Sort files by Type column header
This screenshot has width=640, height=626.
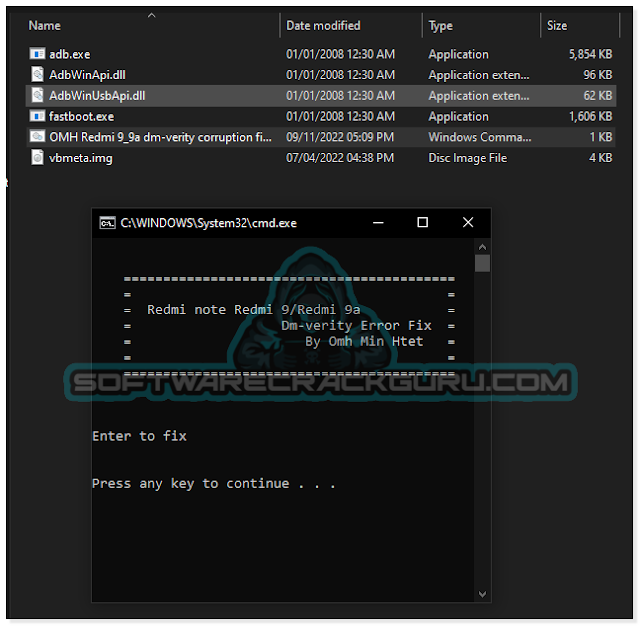pyautogui.click(x=440, y=25)
